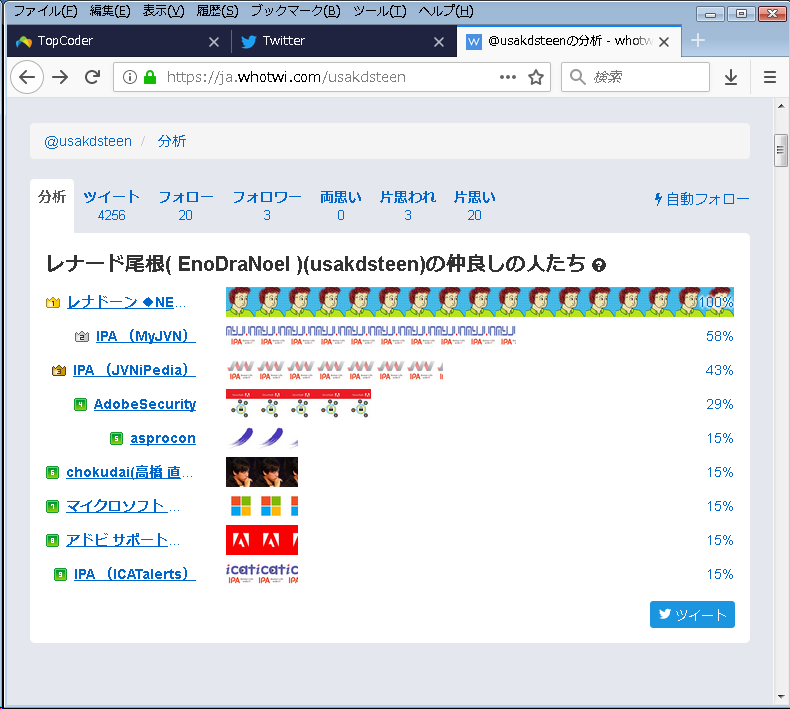Click chokudai photo avatar bar
Screen dimensions: 790x709
[x=261, y=472]
